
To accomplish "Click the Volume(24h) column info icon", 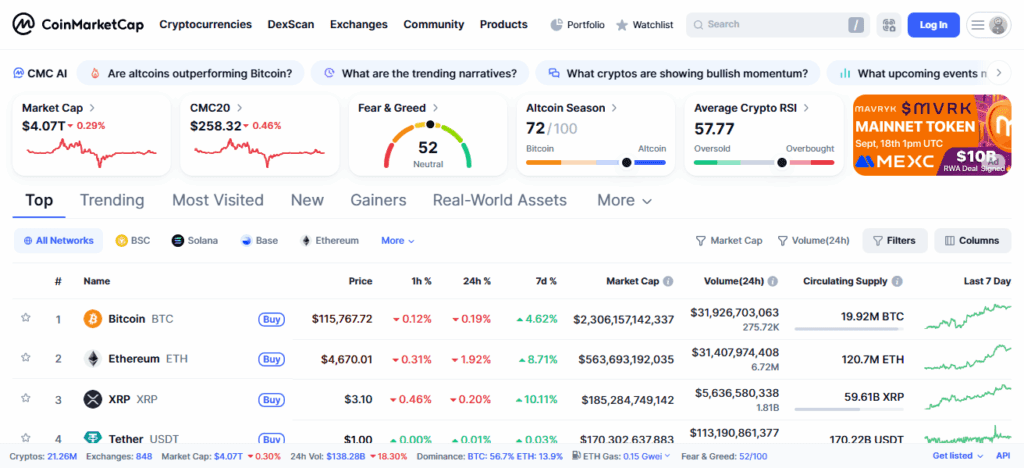I will coord(773,281).
